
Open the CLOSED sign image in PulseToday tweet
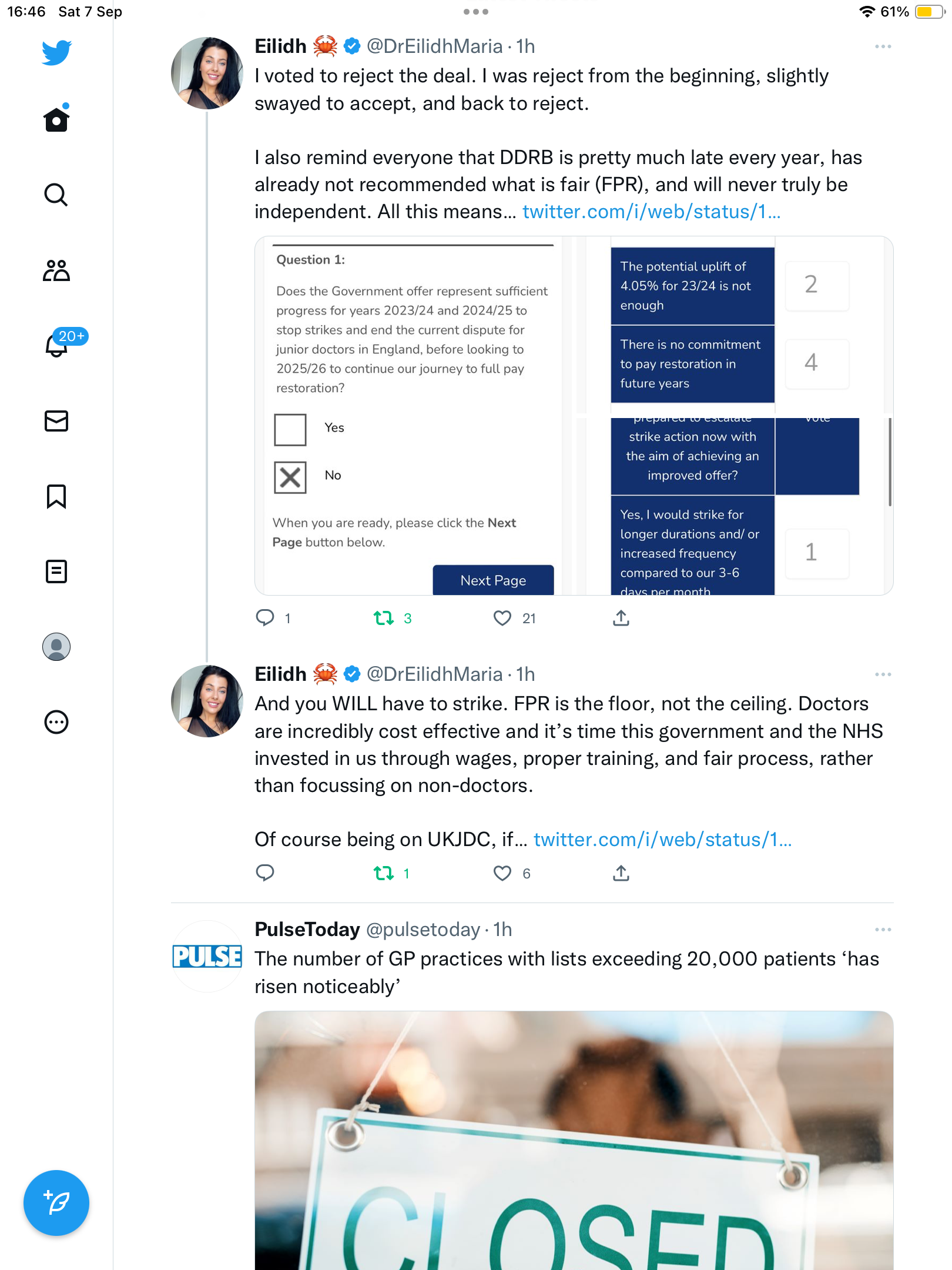[x=574, y=1140]
